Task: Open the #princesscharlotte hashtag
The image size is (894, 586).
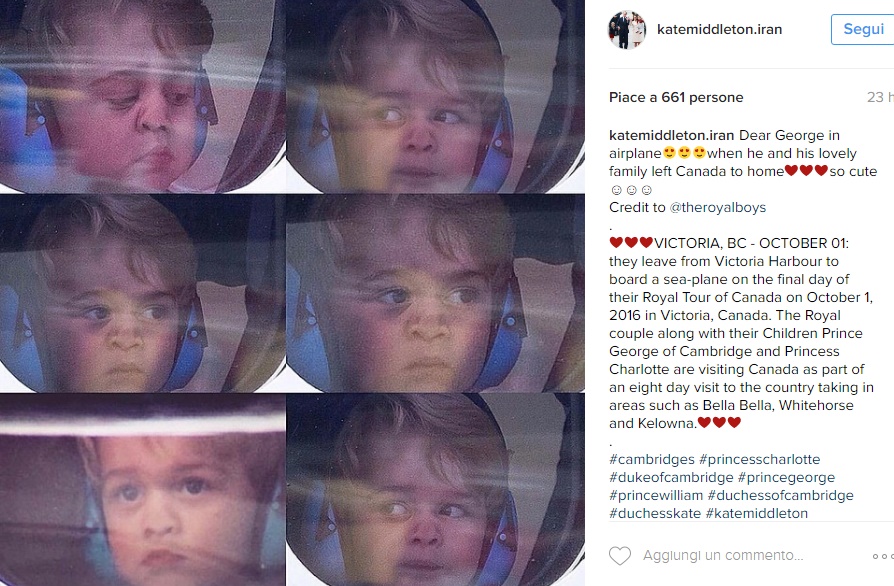Action: [759, 459]
